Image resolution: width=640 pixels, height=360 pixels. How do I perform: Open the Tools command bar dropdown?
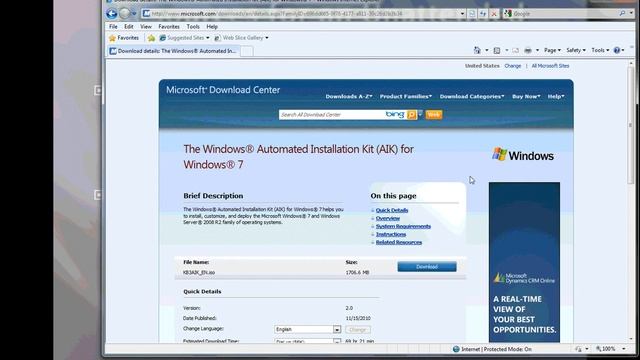click(x=600, y=50)
